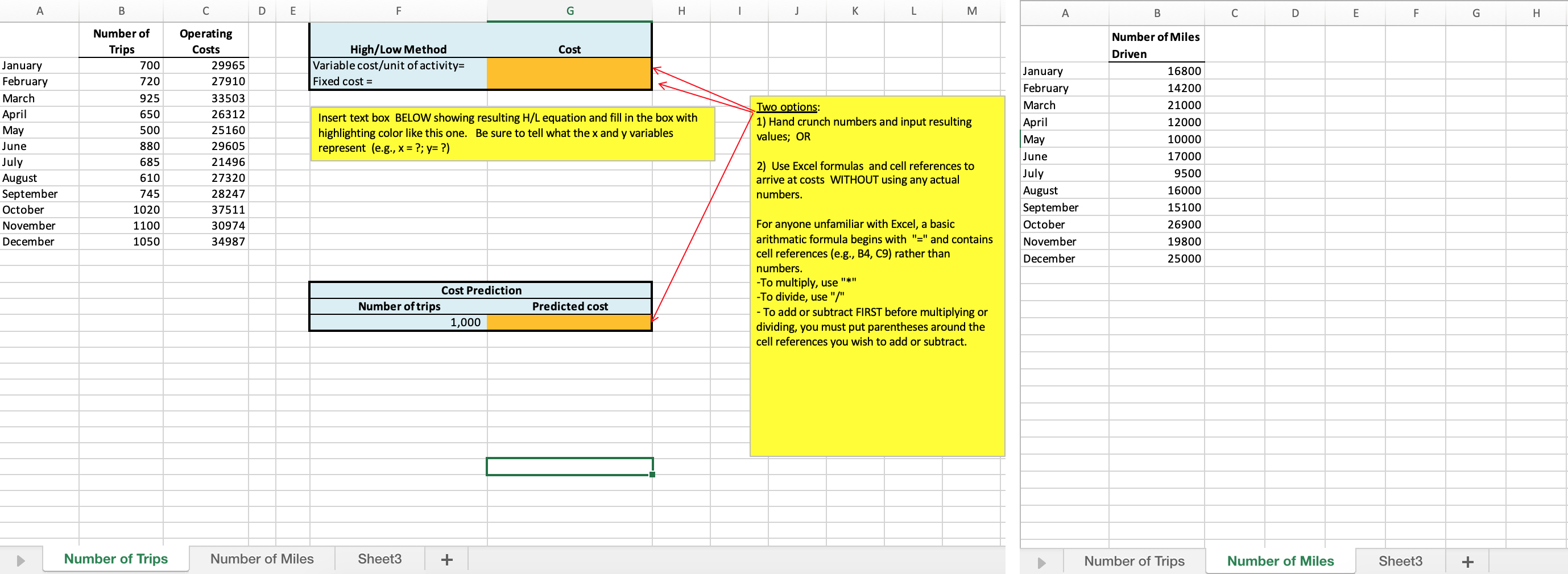
Task: Click sheet navigation arrow in left workbook
Action: 20,560
